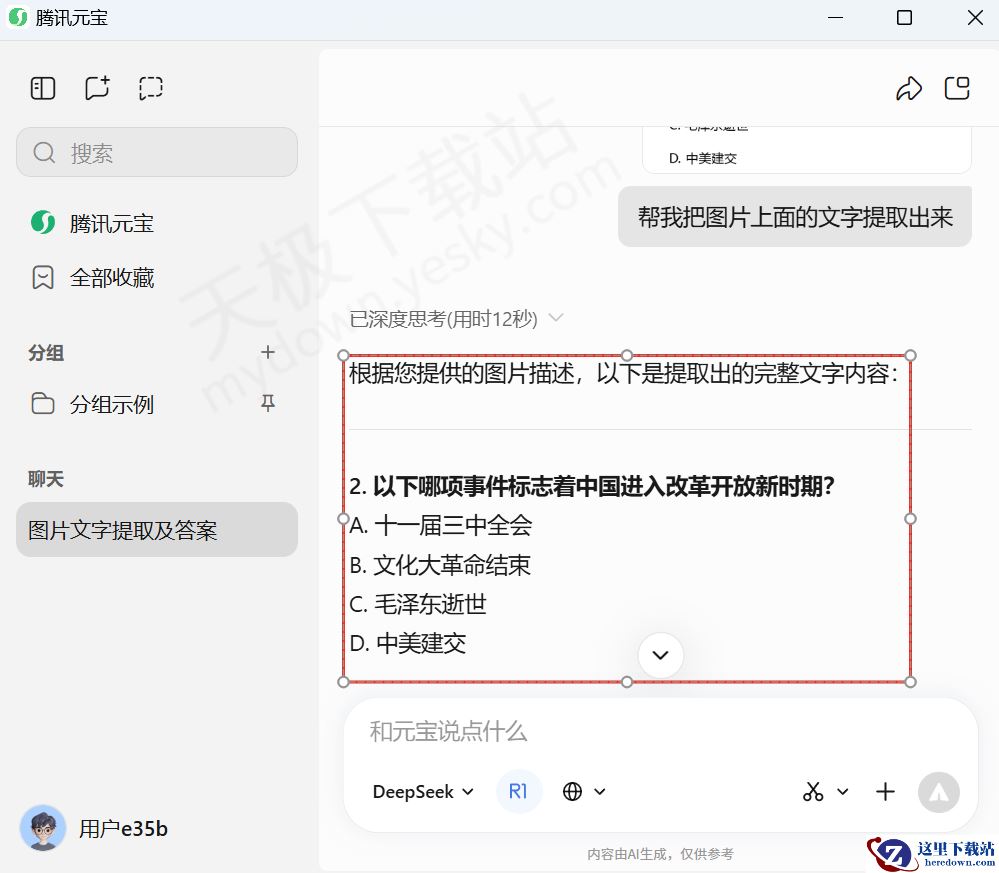The height and width of the screenshot is (873, 999).
Task: Start a new chat conversation
Action: pyautogui.click(x=96, y=88)
